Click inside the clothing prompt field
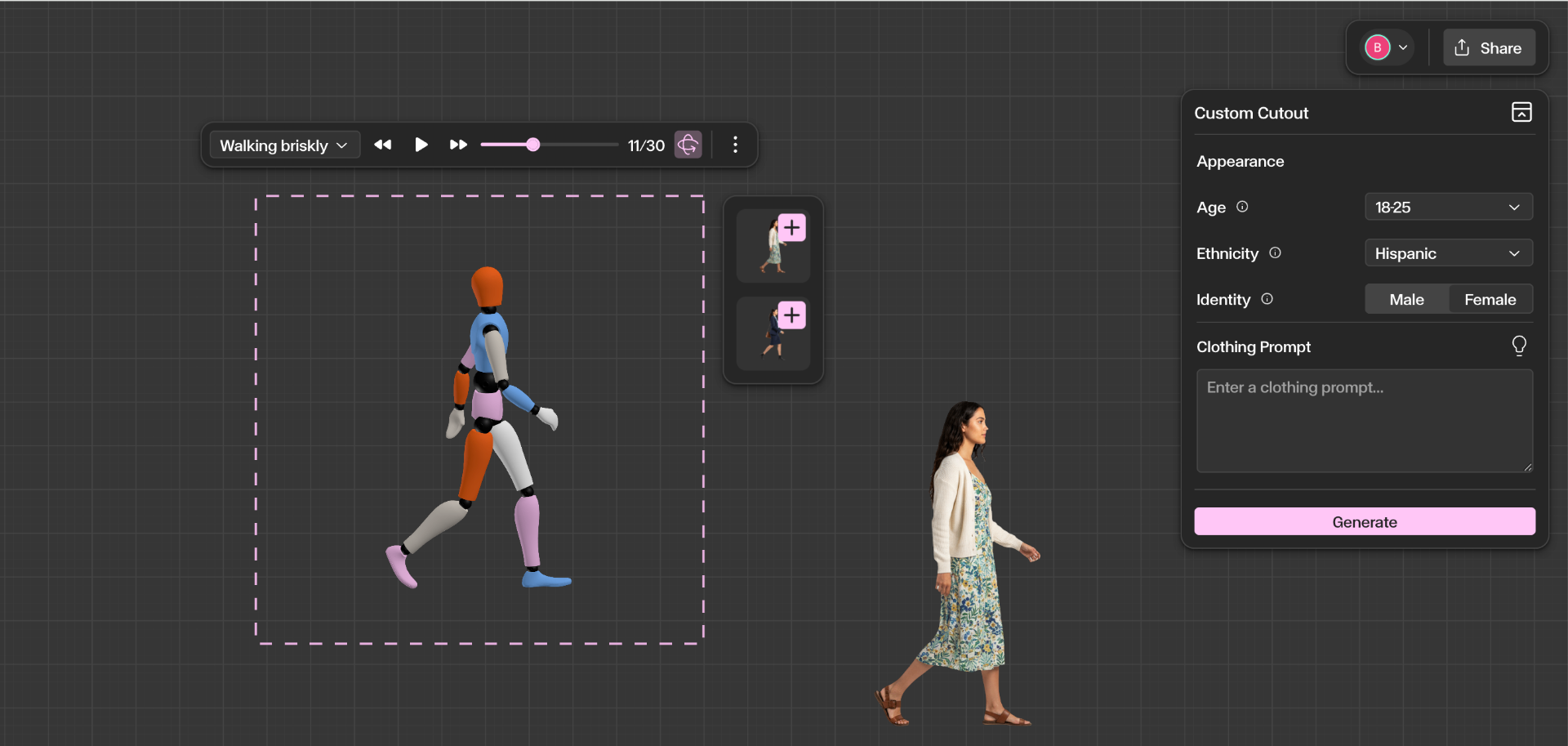The width and height of the screenshot is (1568, 746). [x=1364, y=421]
